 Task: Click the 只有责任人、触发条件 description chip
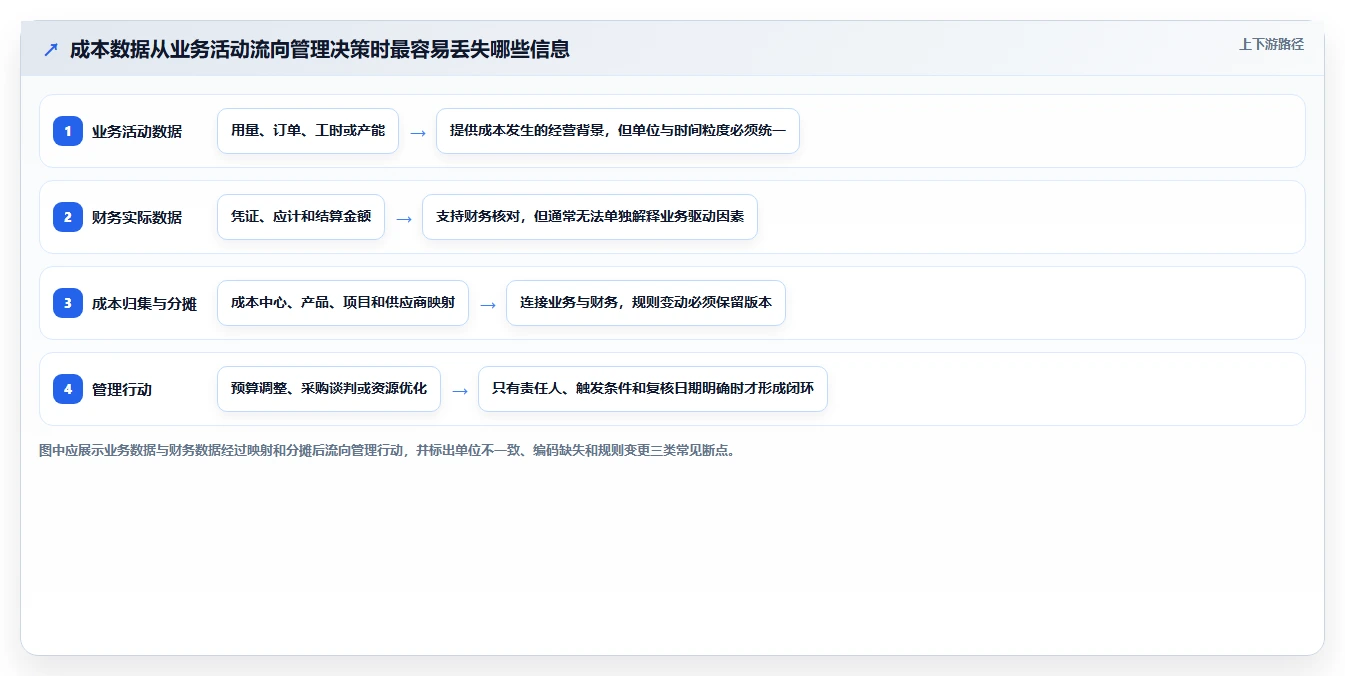tap(653, 389)
